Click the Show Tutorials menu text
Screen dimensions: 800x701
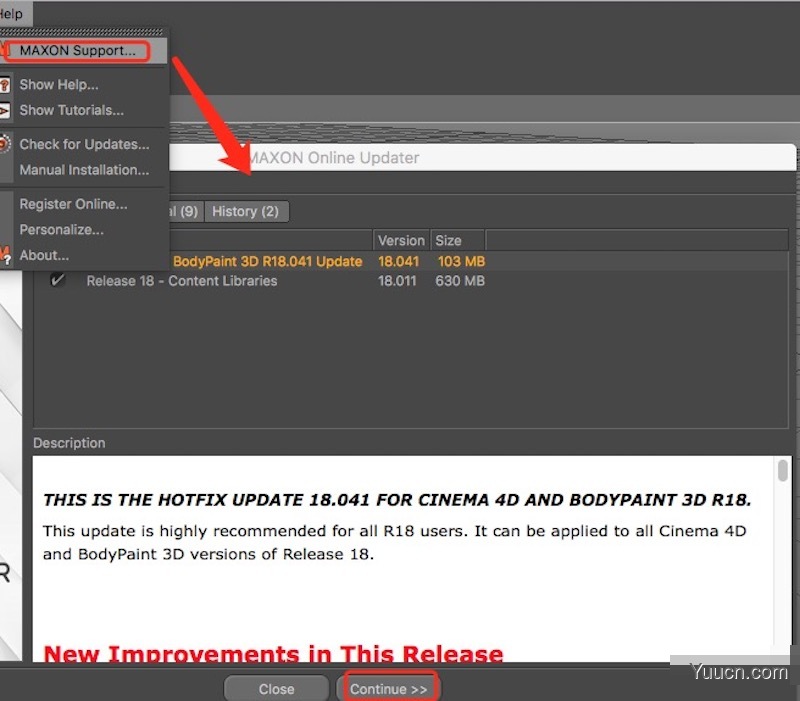click(72, 110)
